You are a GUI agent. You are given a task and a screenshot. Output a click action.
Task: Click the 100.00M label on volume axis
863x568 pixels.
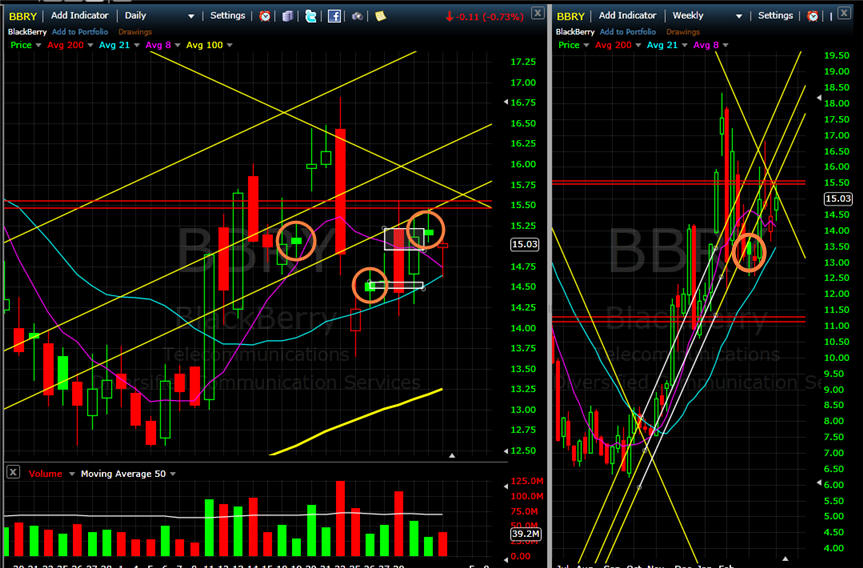click(x=527, y=496)
